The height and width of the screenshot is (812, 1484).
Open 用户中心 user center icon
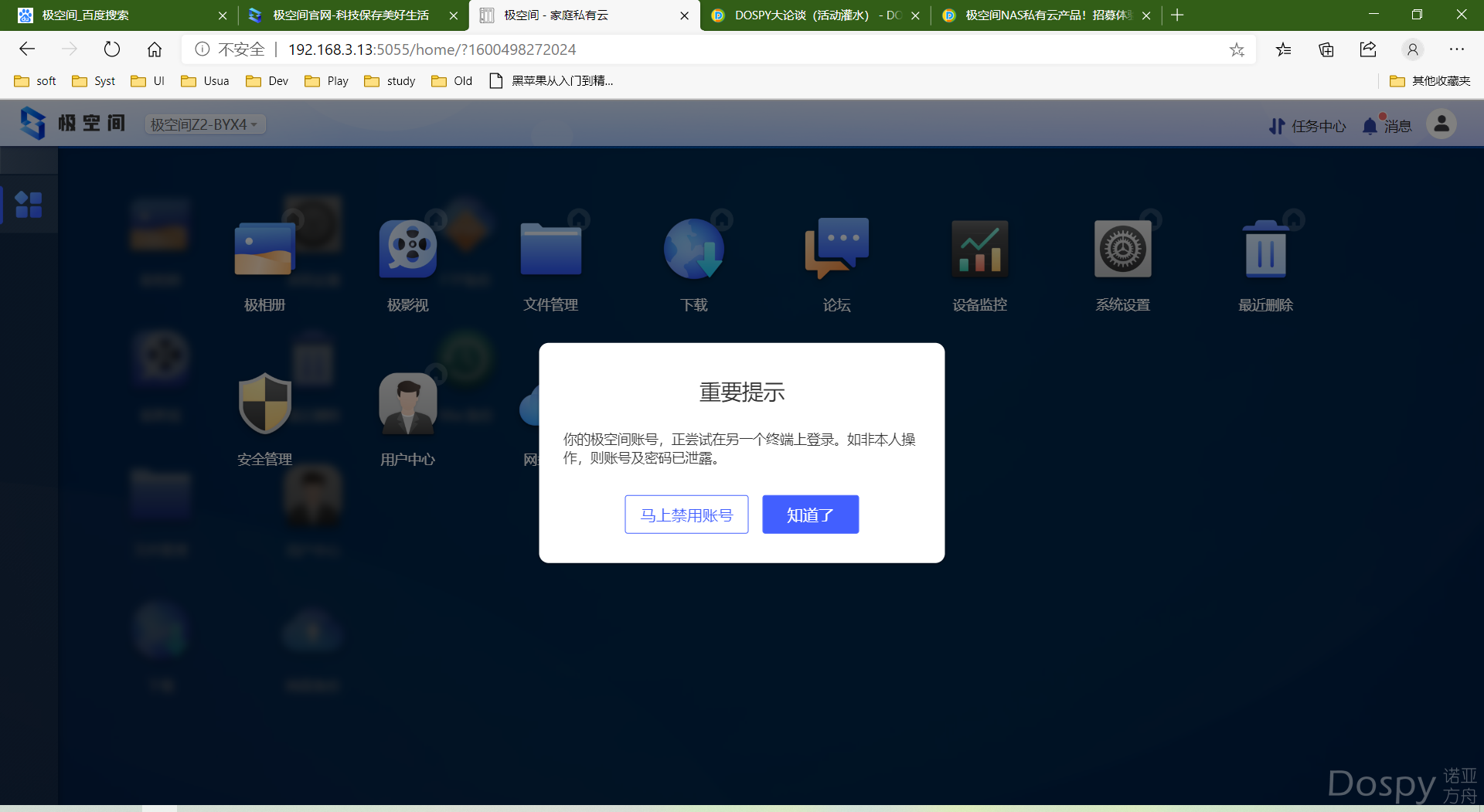407,404
